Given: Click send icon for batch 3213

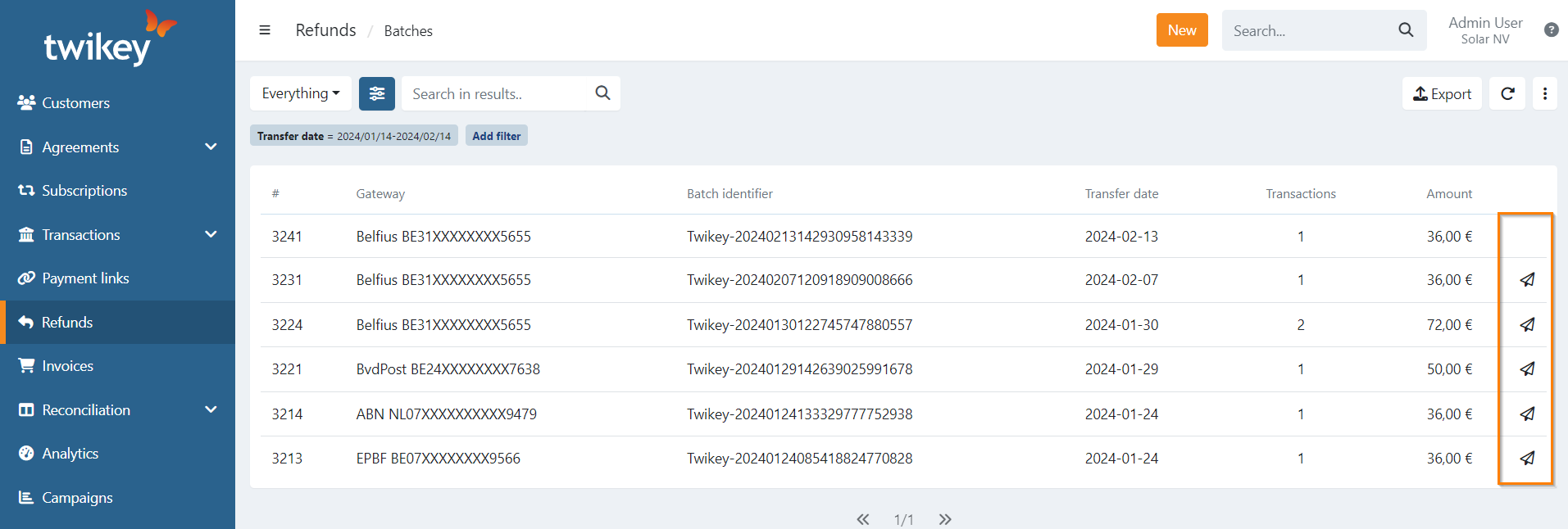Looking at the screenshot, I should [1526, 459].
